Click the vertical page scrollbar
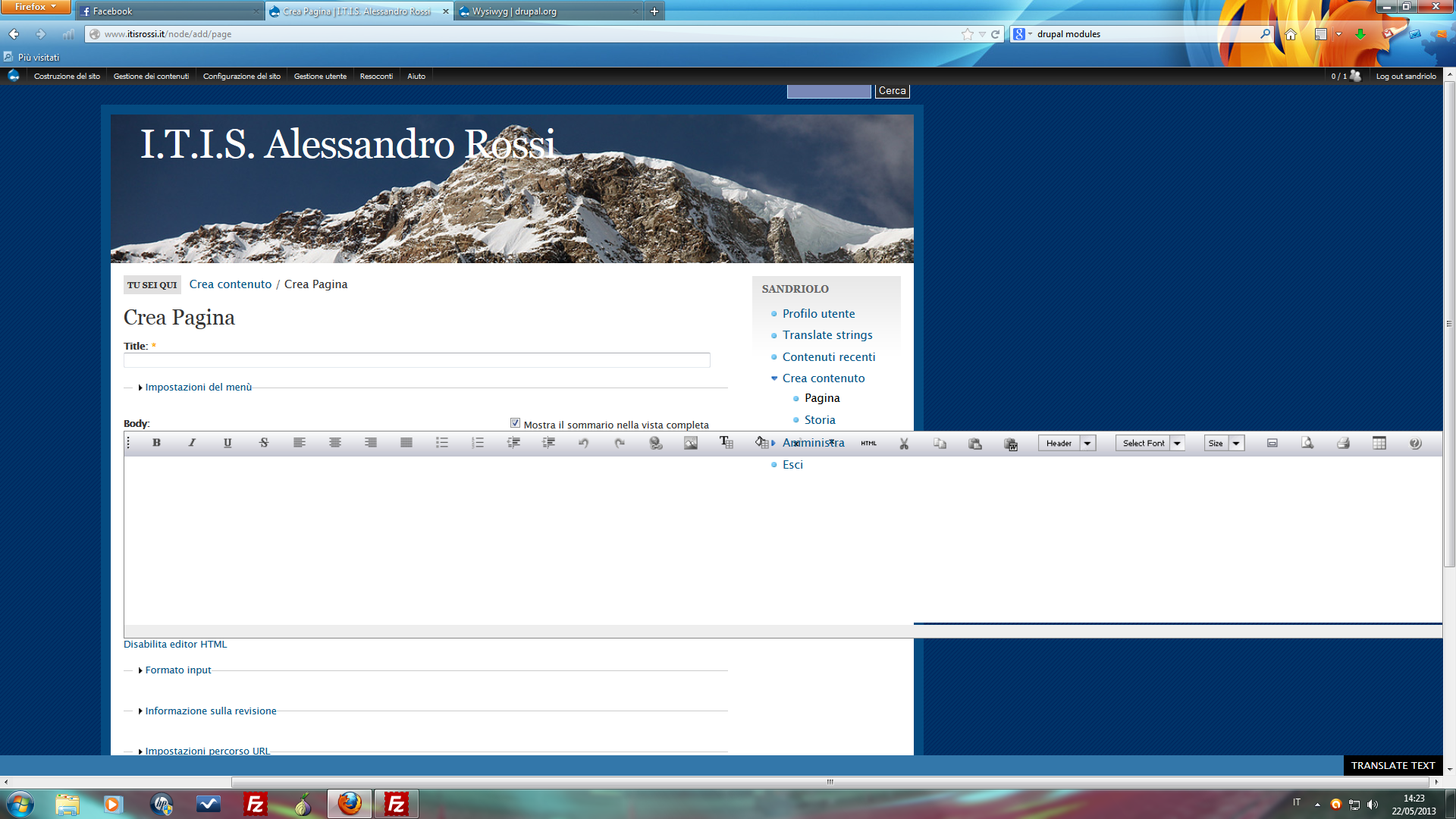1456x819 pixels. (1449, 324)
